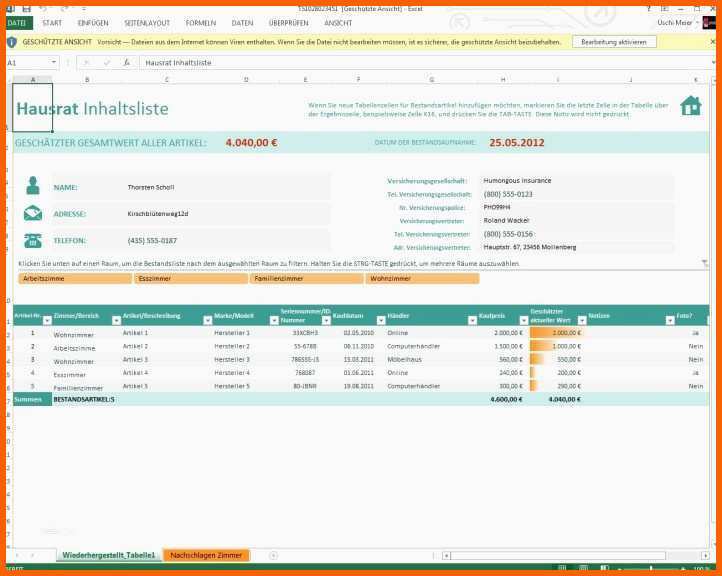Open the DATEI file menu
The image size is (722, 576).
tap(17, 23)
